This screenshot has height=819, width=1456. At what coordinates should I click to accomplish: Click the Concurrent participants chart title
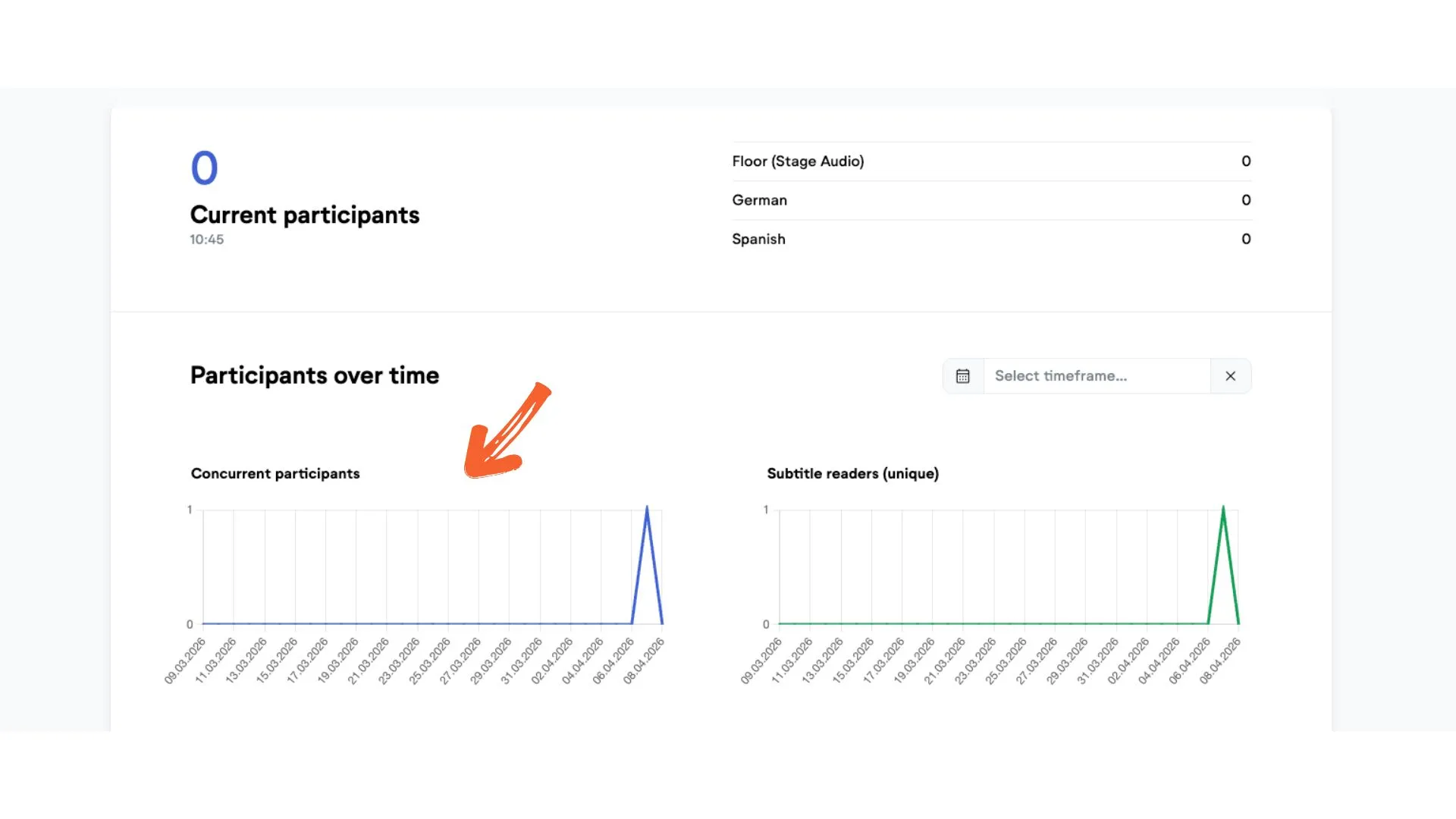click(x=275, y=474)
